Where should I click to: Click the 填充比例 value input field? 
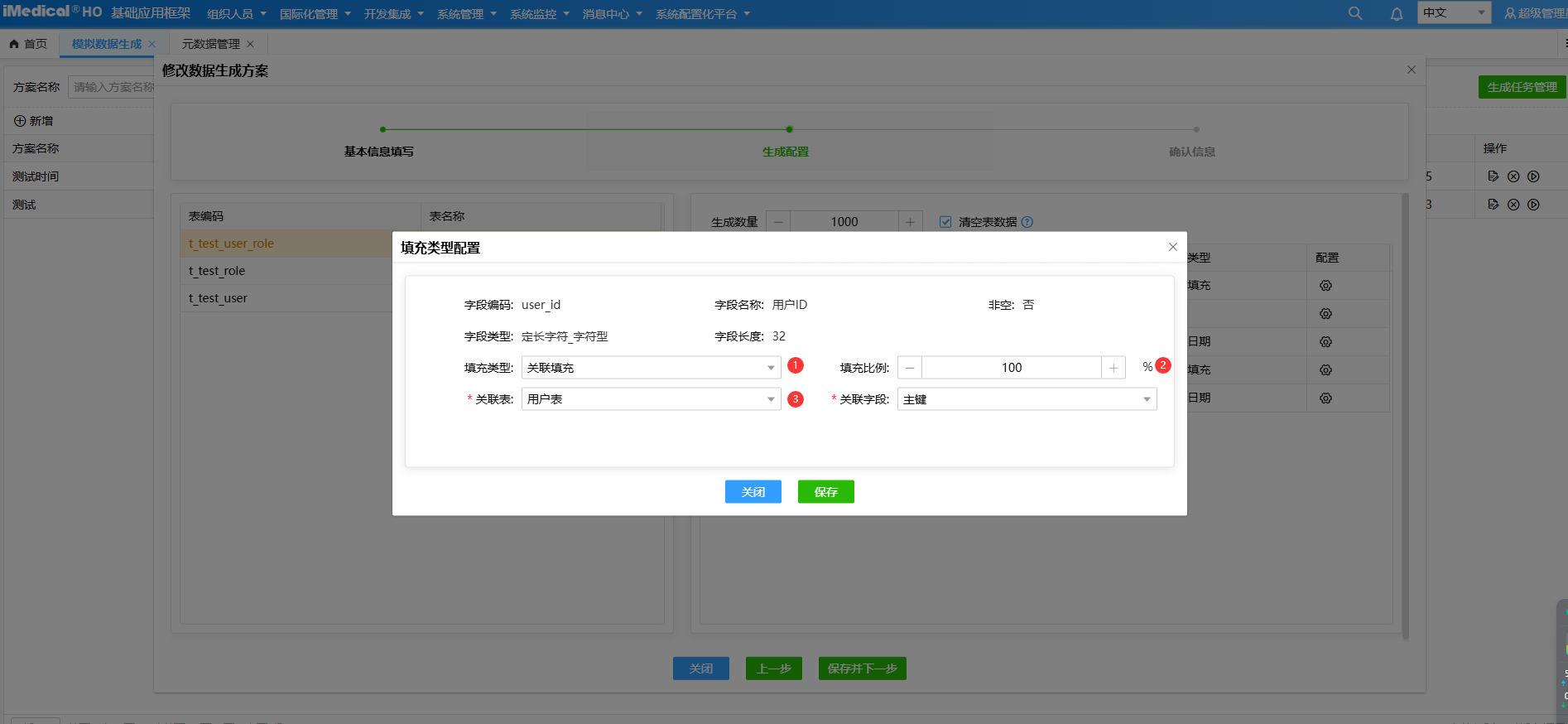pos(1011,368)
